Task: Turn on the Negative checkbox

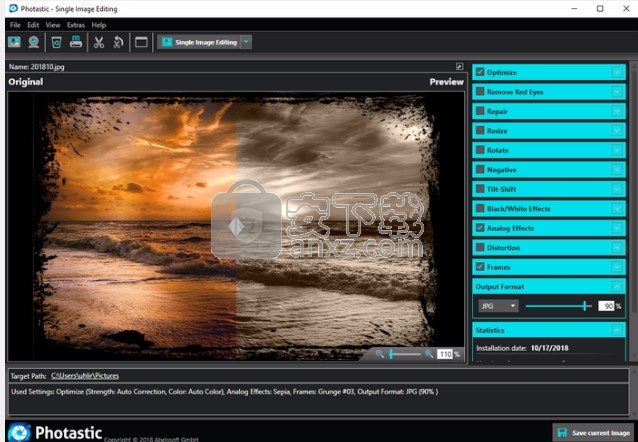Action: (480, 169)
